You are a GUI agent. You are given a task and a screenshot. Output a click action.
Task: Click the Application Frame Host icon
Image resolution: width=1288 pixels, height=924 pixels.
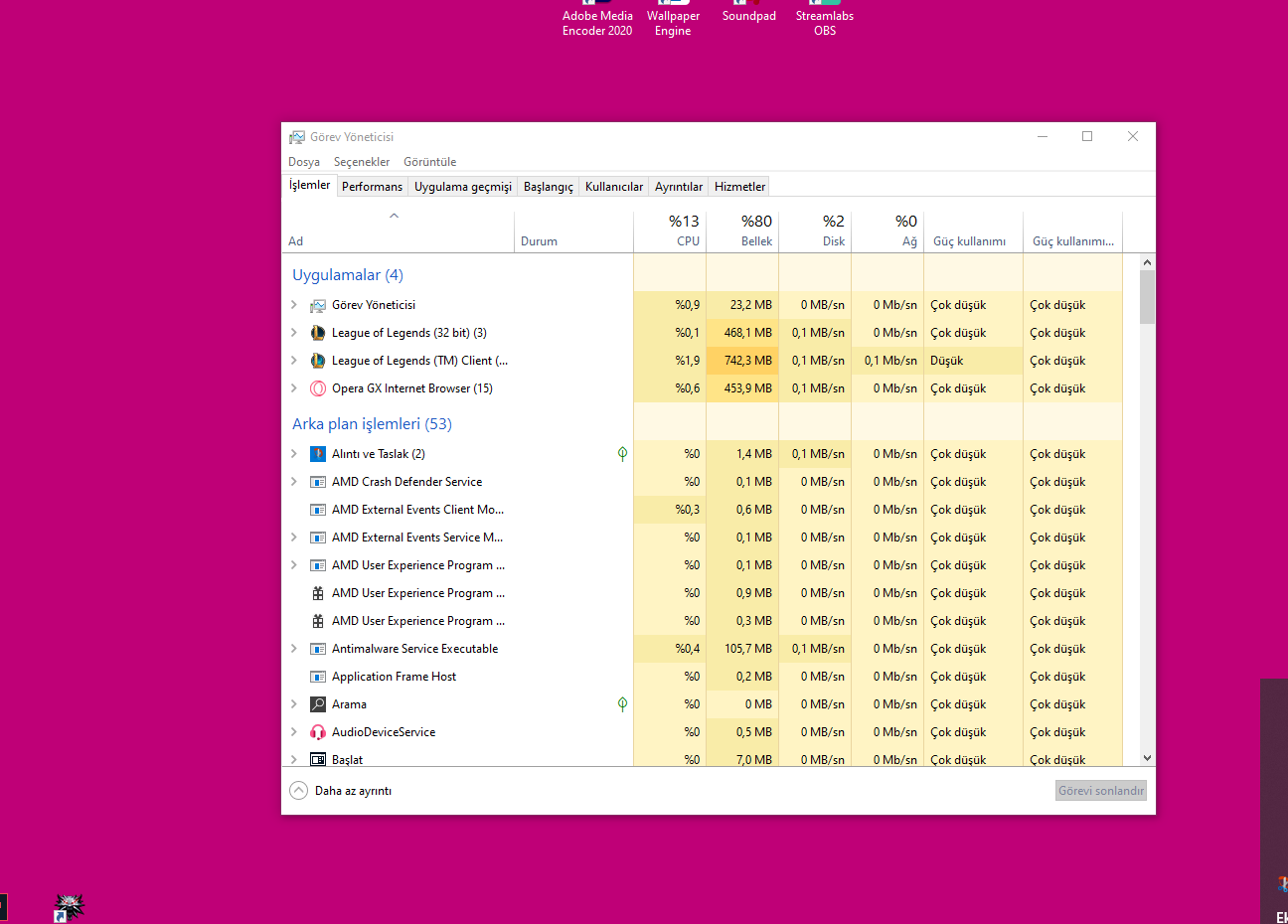point(318,677)
